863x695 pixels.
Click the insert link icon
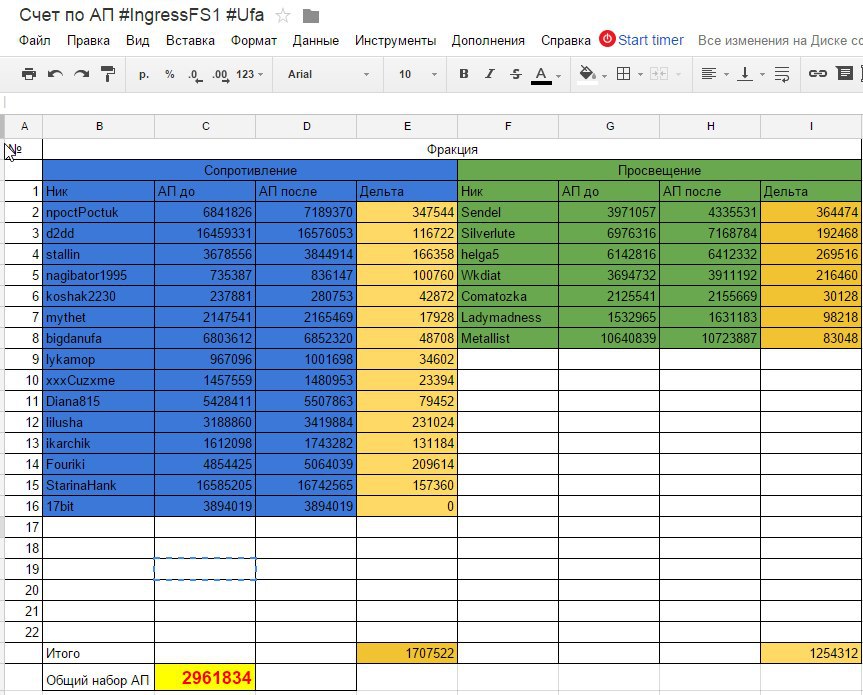817,73
